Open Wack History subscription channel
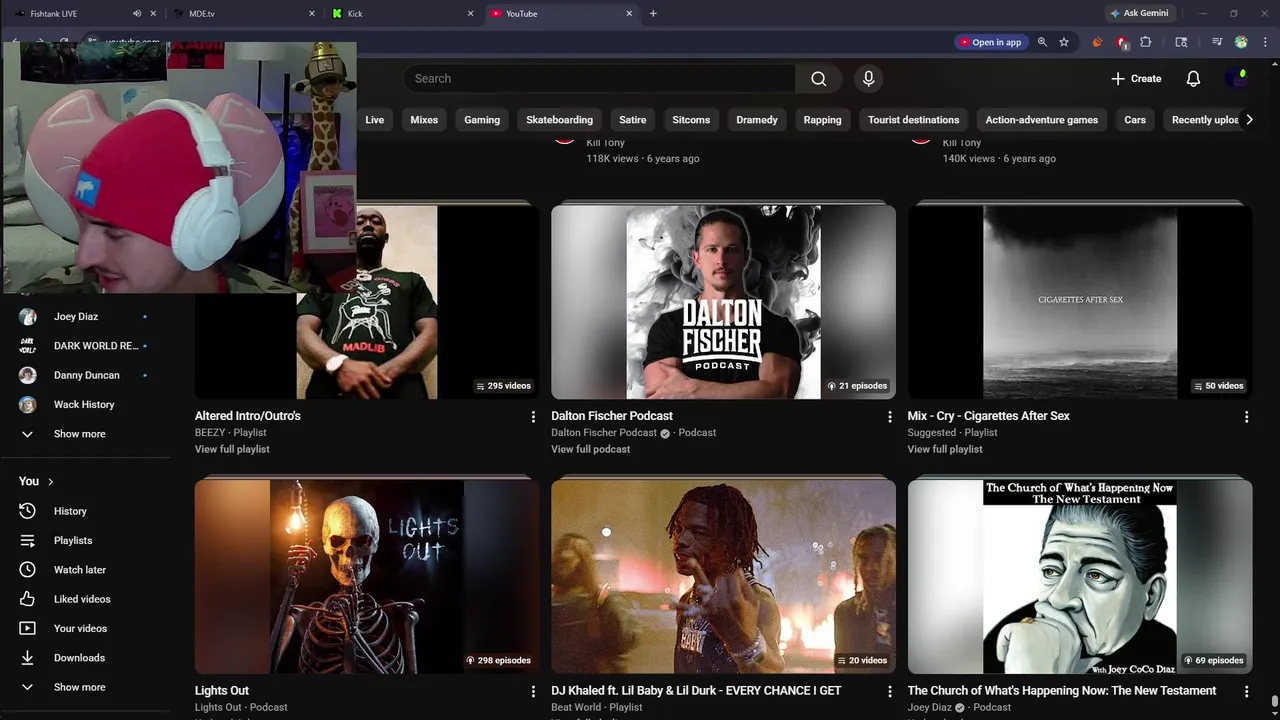The image size is (1280, 720). point(85,404)
